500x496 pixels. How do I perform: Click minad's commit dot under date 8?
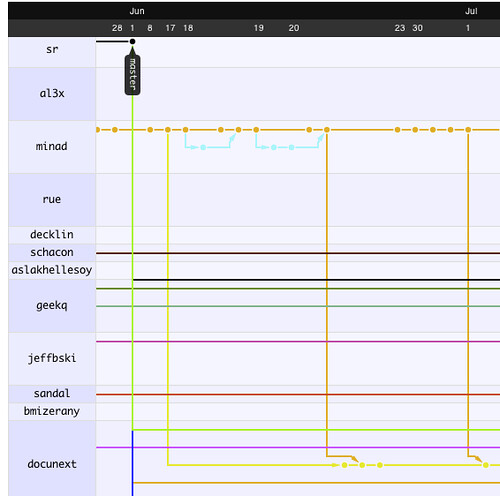[x=150, y=130]
